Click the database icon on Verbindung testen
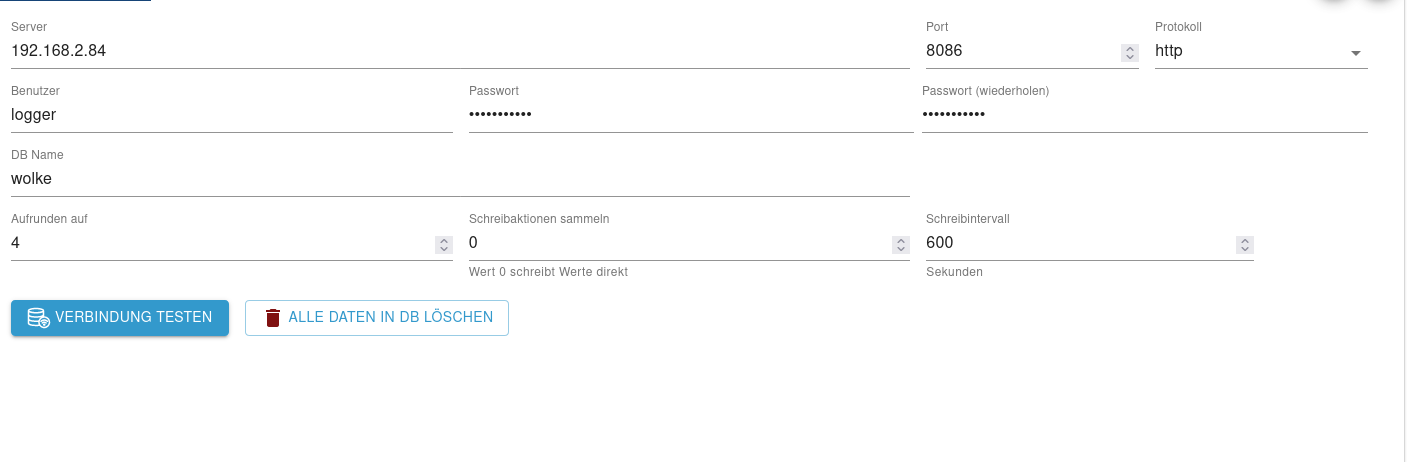Screen dimensions: 1408x462 click(38, 318)
